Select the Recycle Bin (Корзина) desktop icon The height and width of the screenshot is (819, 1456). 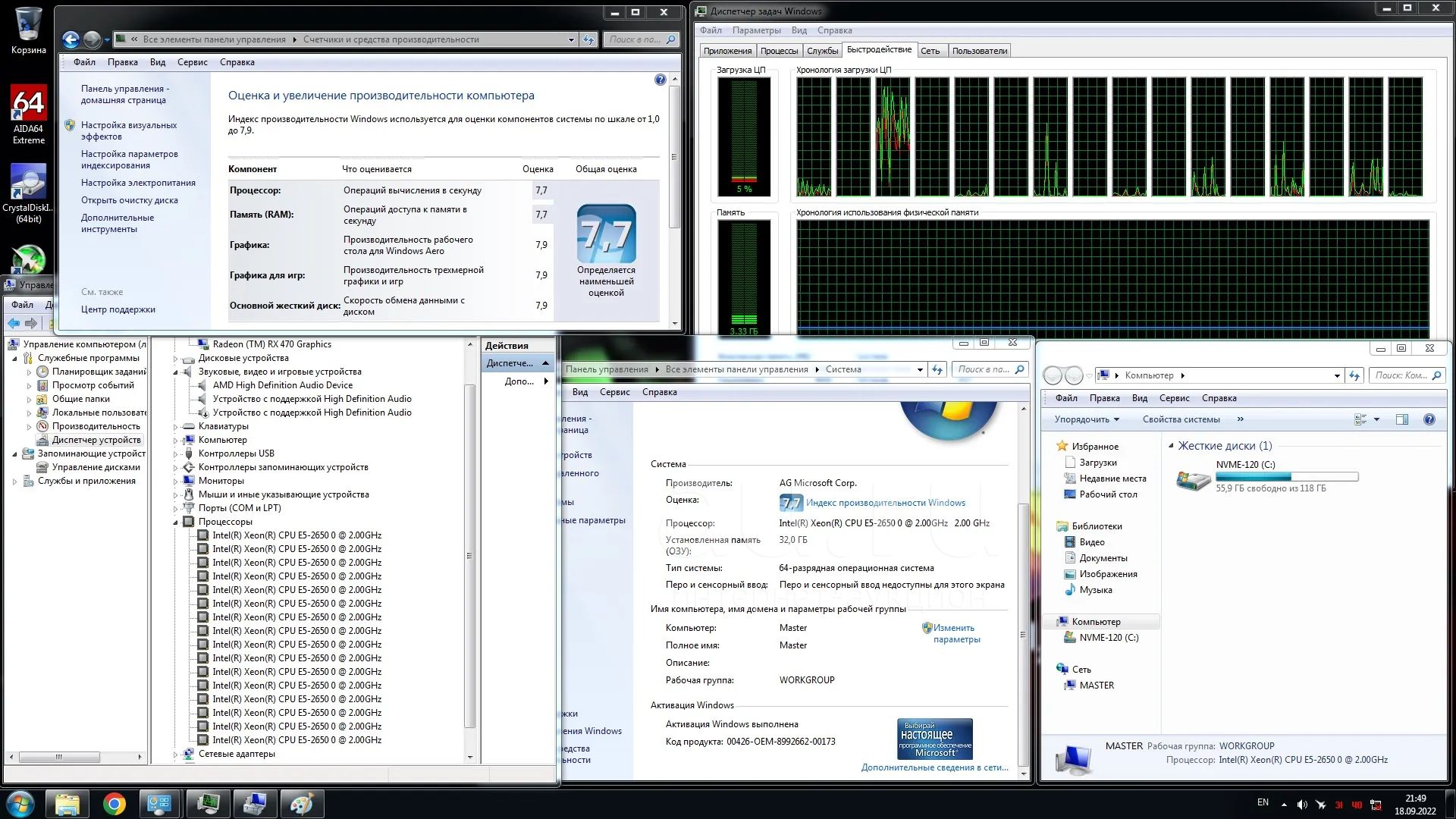point(29,30)
